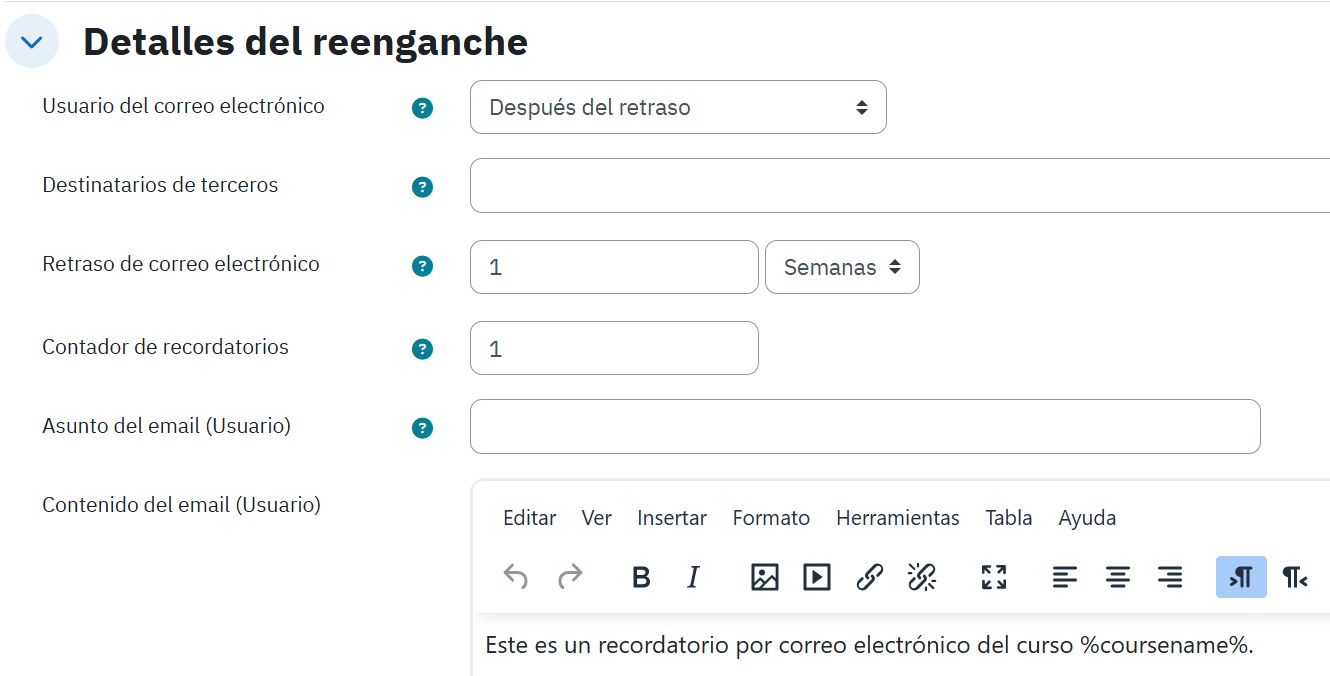Screen dimensions: 1330x676
Task: Click the Asunto del email input field
Action: (x=865, y=426)
